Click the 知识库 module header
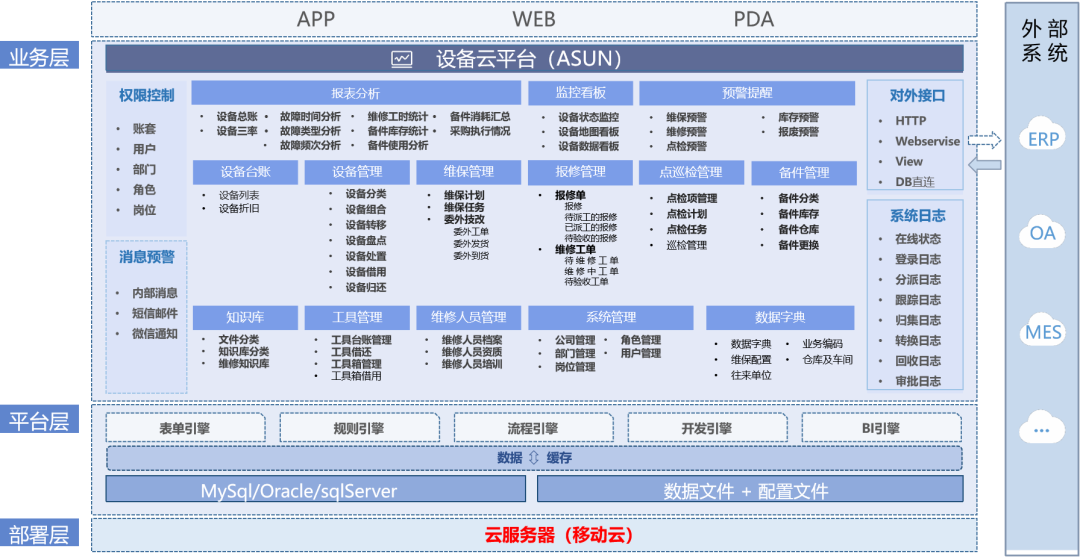 [x=245, y=318]
